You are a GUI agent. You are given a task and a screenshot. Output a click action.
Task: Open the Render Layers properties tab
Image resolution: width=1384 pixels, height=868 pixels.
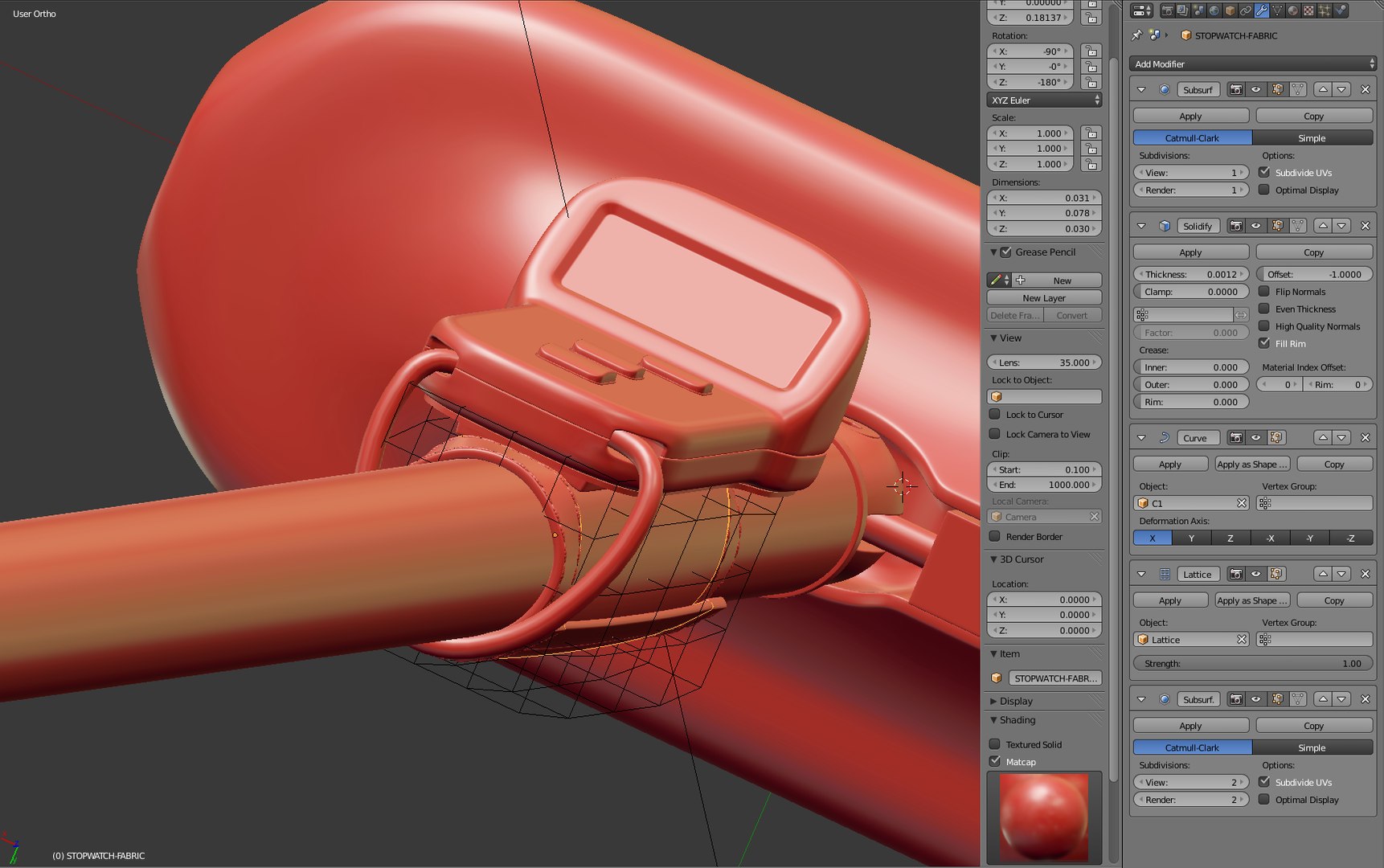point(1183,10)
